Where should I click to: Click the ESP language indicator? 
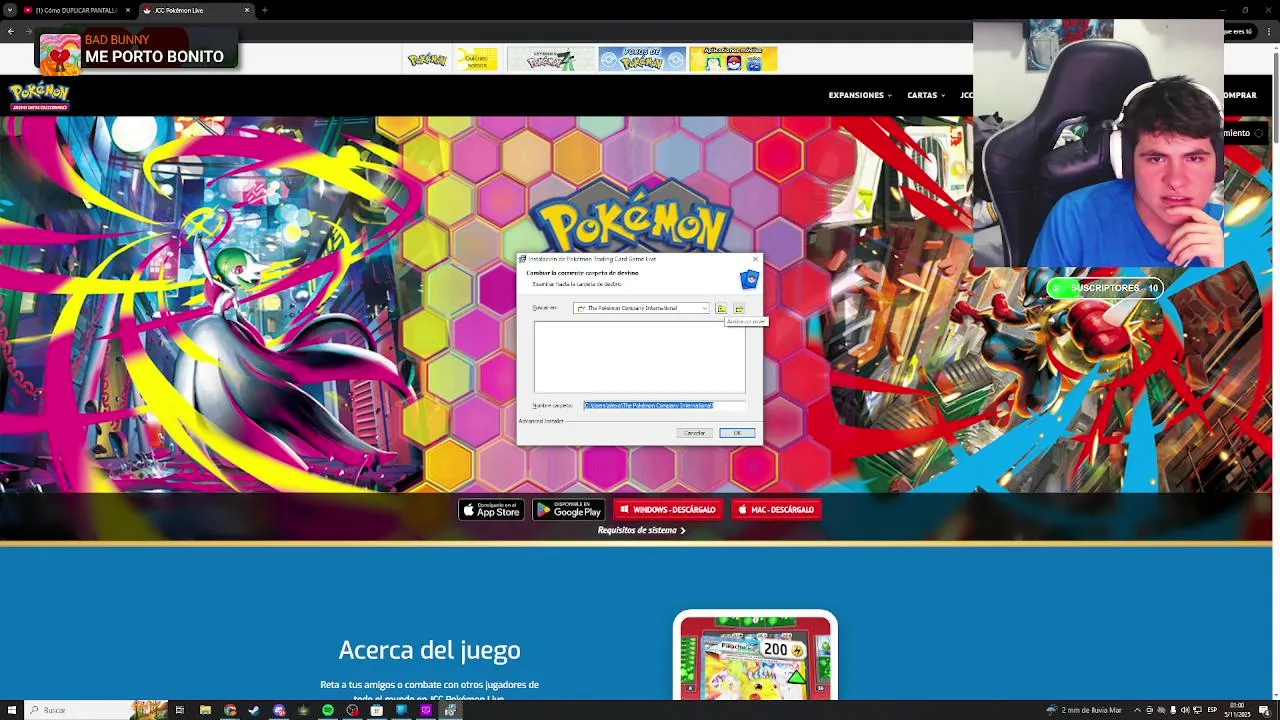click(x=1212, y=710)
